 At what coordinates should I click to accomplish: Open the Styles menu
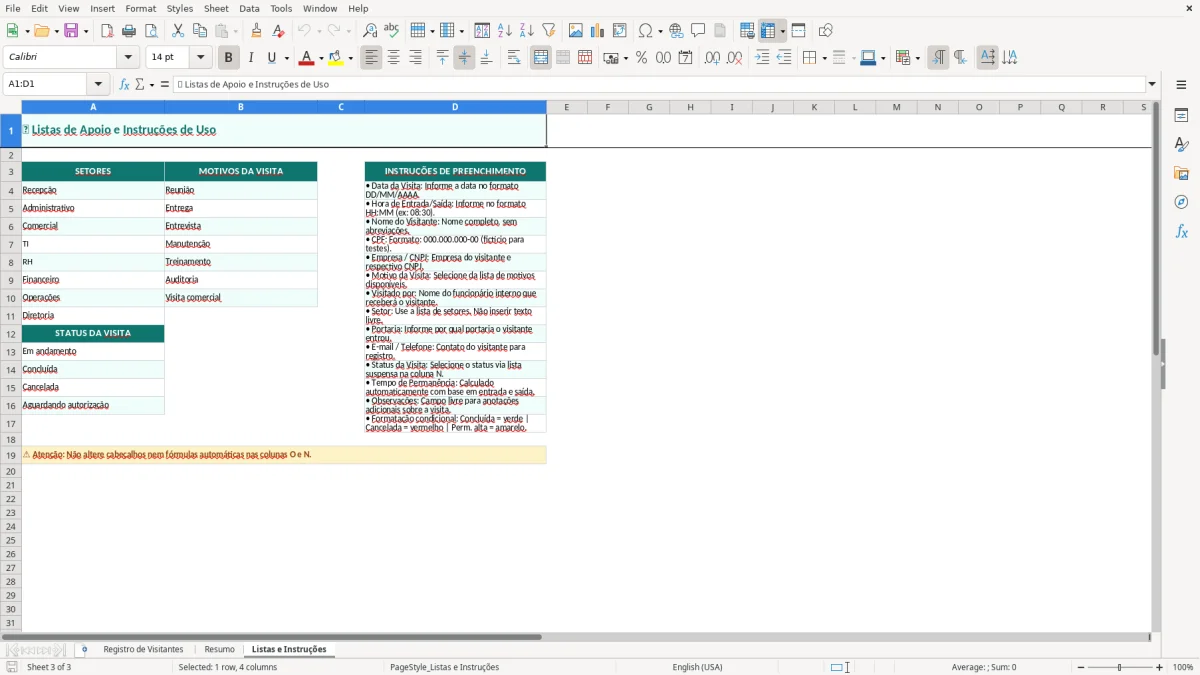(x=180, y=8)
